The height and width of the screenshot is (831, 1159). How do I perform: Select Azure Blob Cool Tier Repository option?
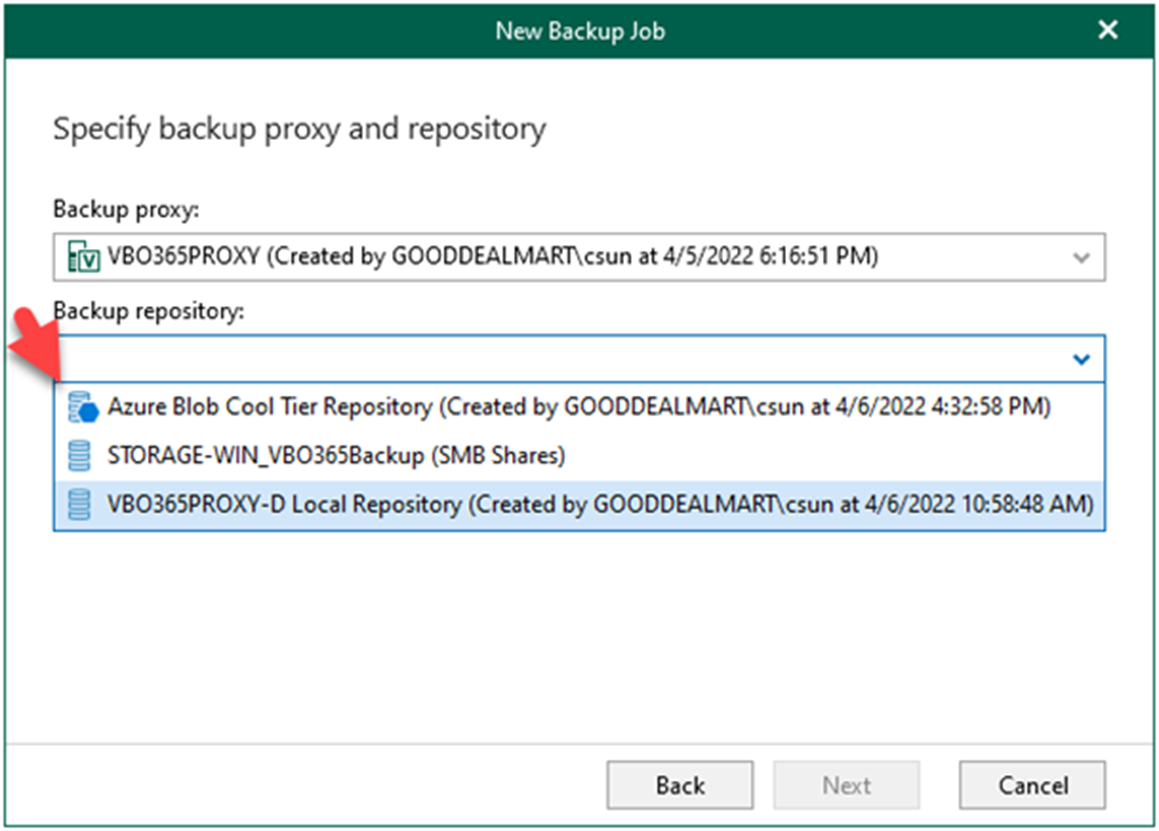(580, 407)
